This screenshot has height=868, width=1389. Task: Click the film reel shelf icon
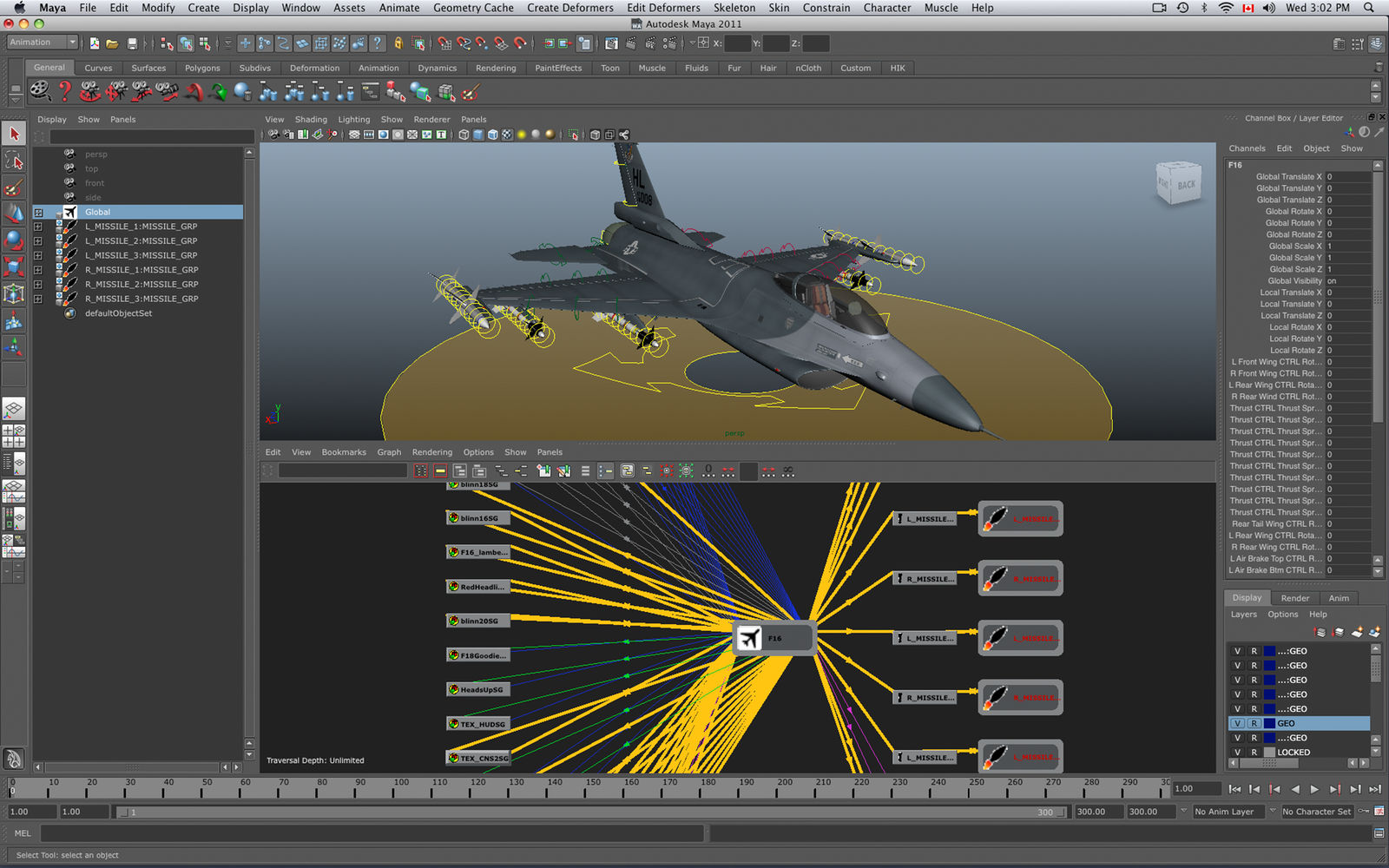pyautogui.click(x=39, y=91)
